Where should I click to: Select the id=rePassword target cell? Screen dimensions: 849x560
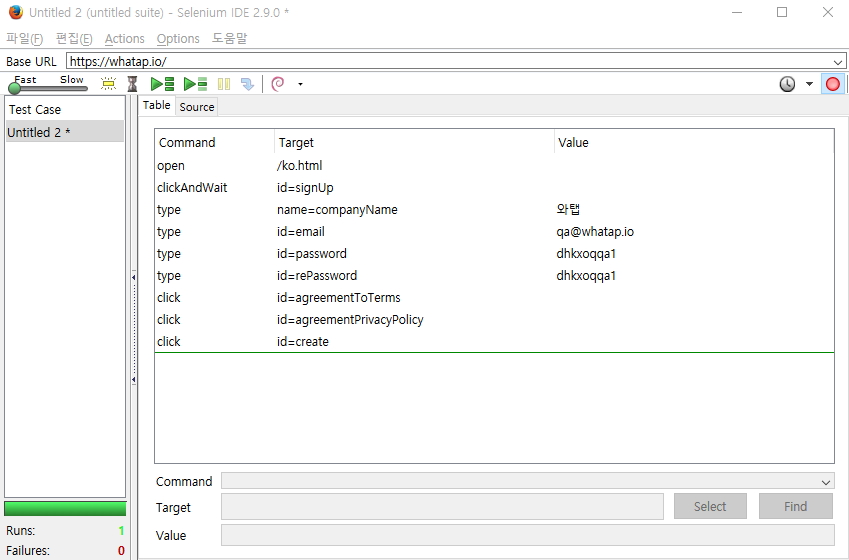pos(317,276)
